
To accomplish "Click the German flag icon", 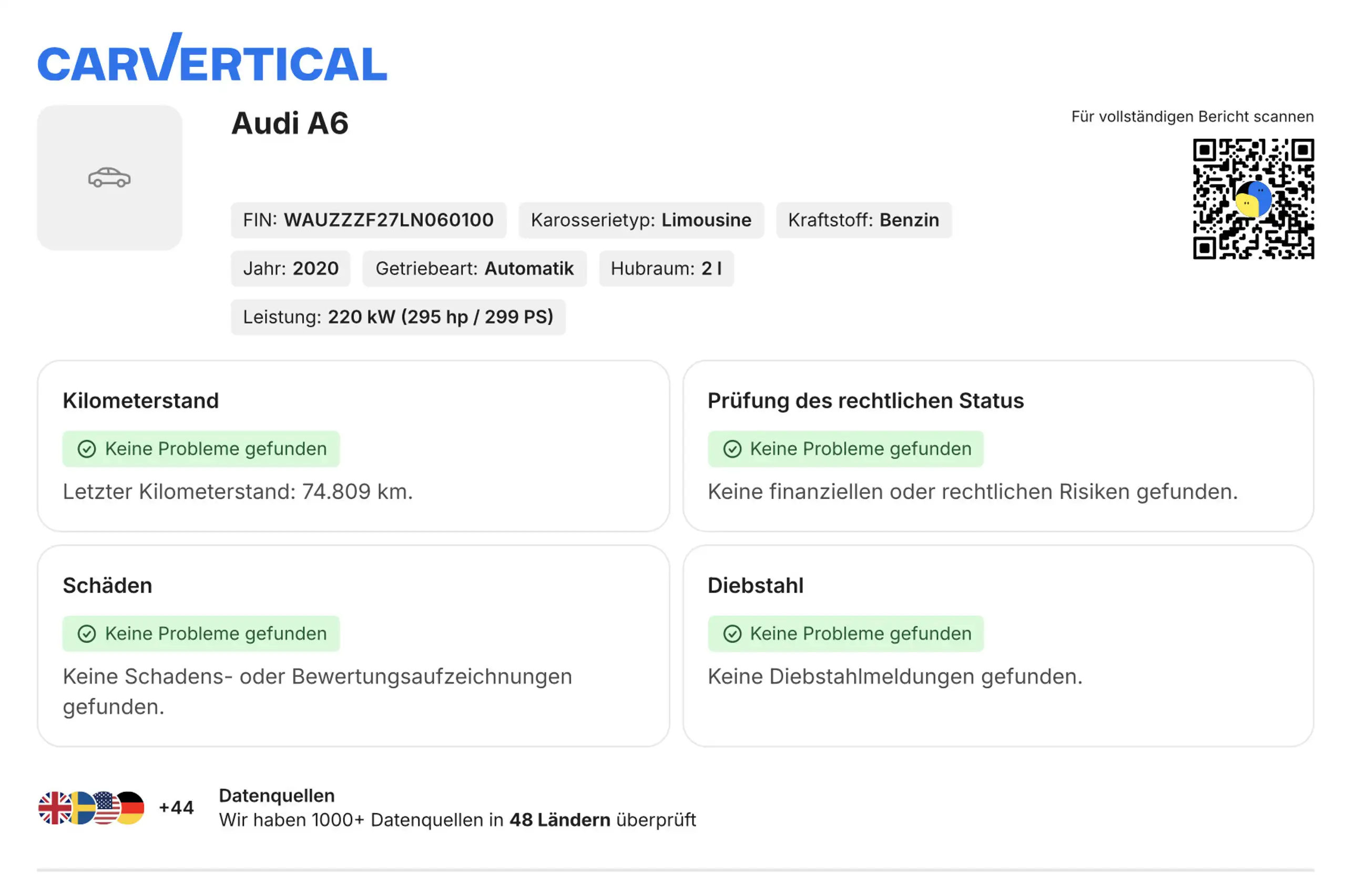I will (131, 808).
